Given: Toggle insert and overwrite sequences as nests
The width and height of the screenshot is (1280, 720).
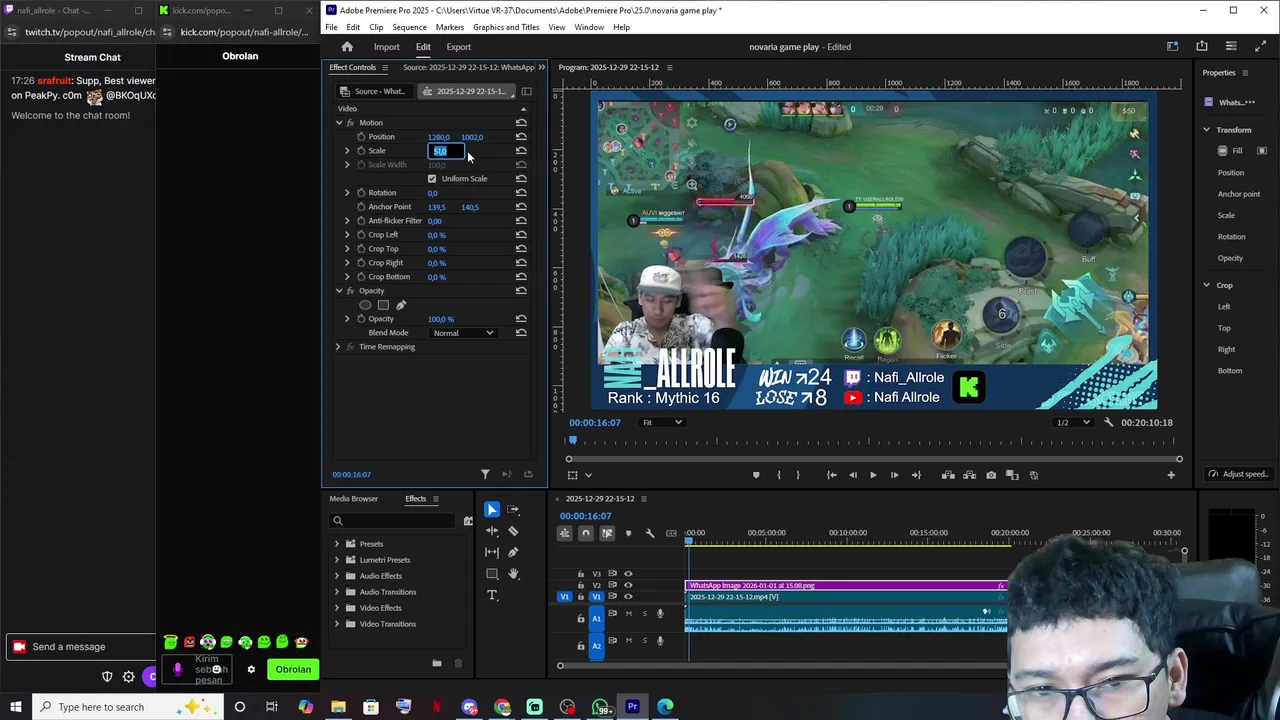Looking at the screenshot, I should 565,533.
